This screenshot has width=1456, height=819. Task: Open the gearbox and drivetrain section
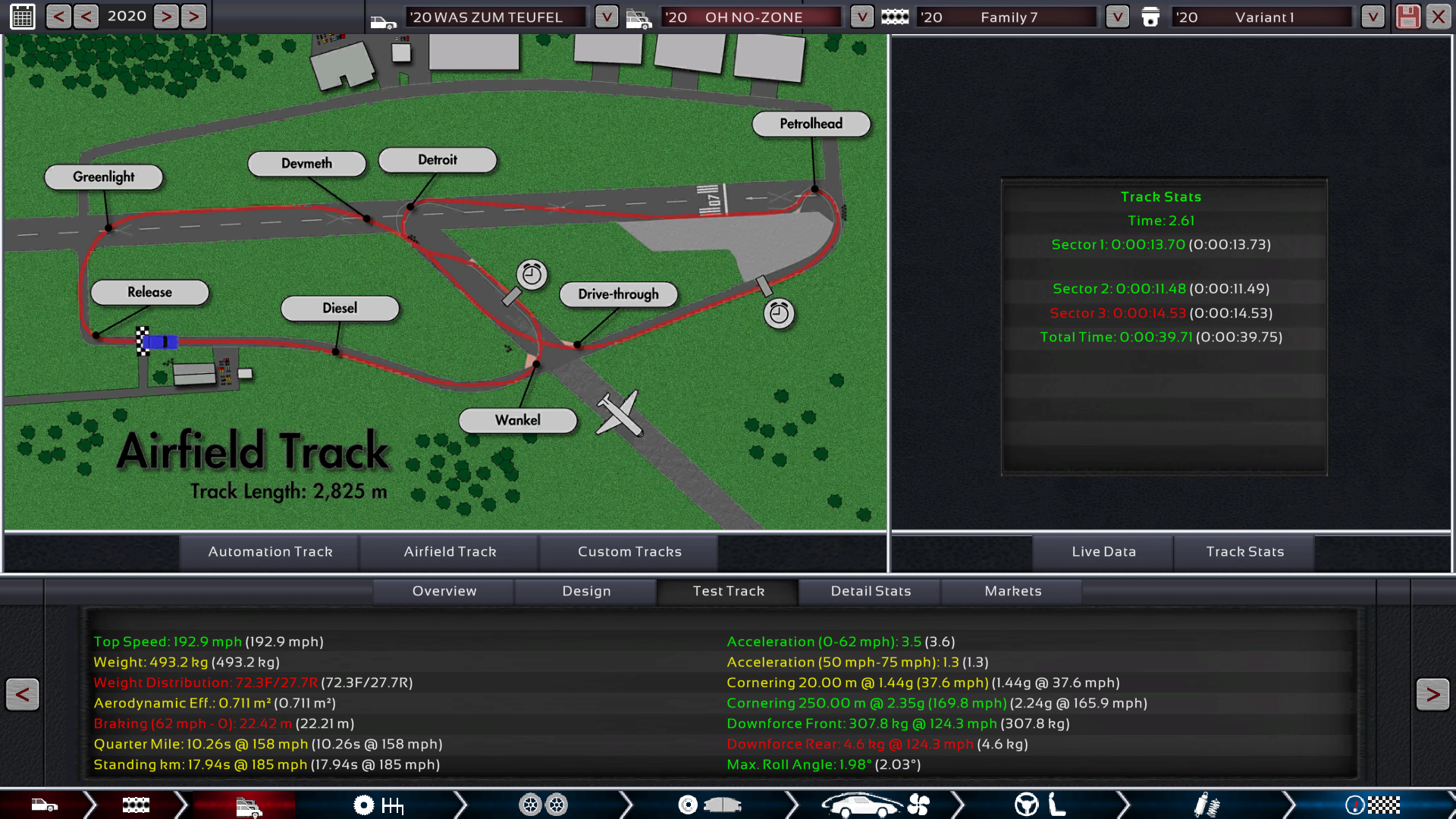point(378,805)
